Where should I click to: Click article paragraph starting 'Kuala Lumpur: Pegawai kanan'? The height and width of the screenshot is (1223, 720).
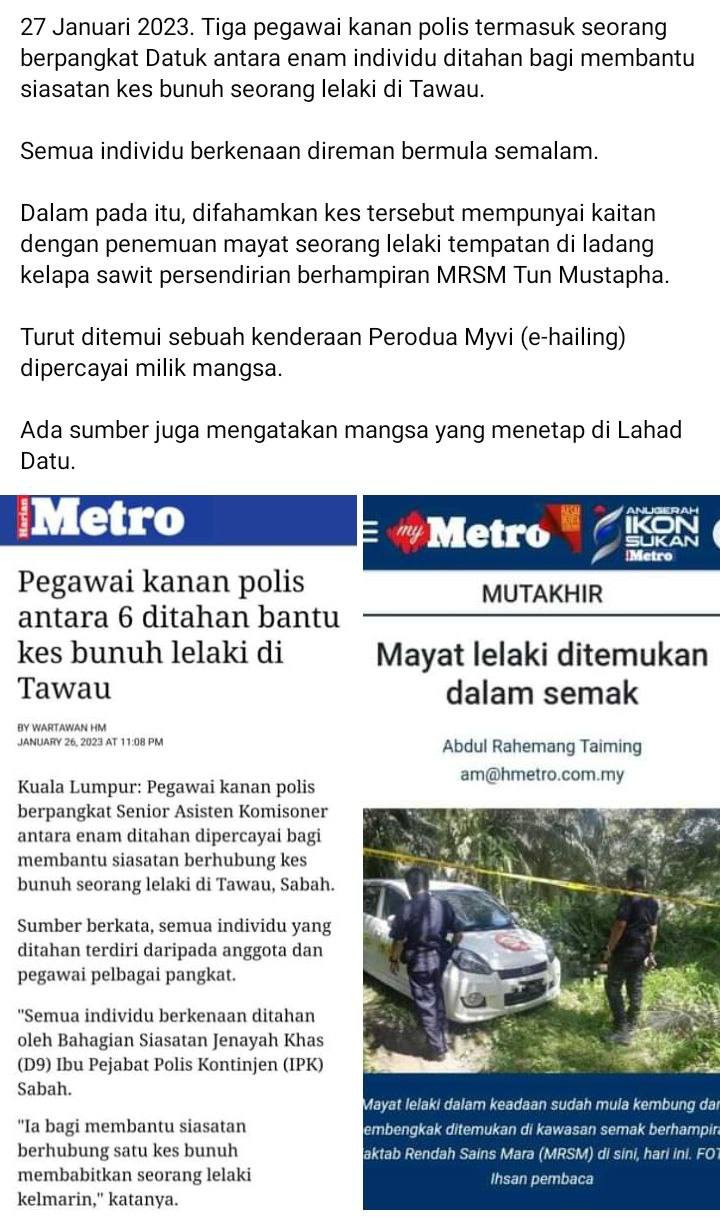pyautogui.click(x=176, y=837)
